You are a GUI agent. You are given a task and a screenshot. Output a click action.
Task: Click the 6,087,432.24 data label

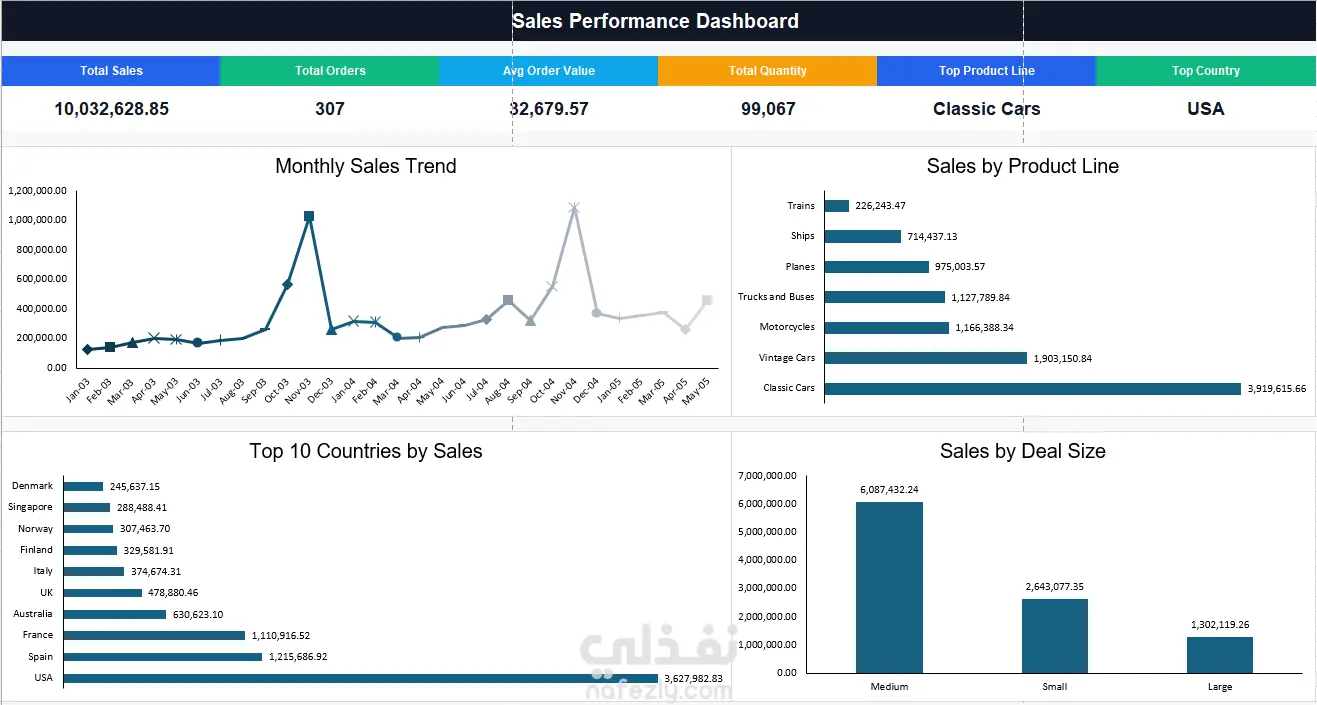pos(889,490)
